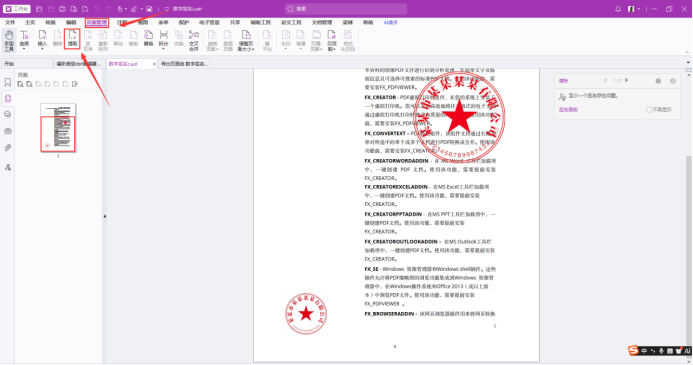Click the Extract pages icon
The width and height of the screenshot is (693, 365).
click(x=72, y=38)
